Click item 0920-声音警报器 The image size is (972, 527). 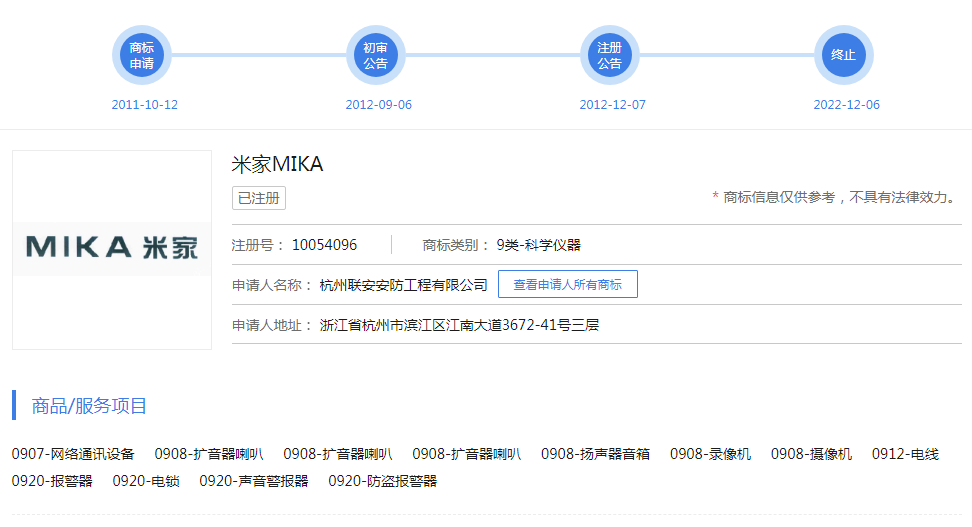click(254, 481)
